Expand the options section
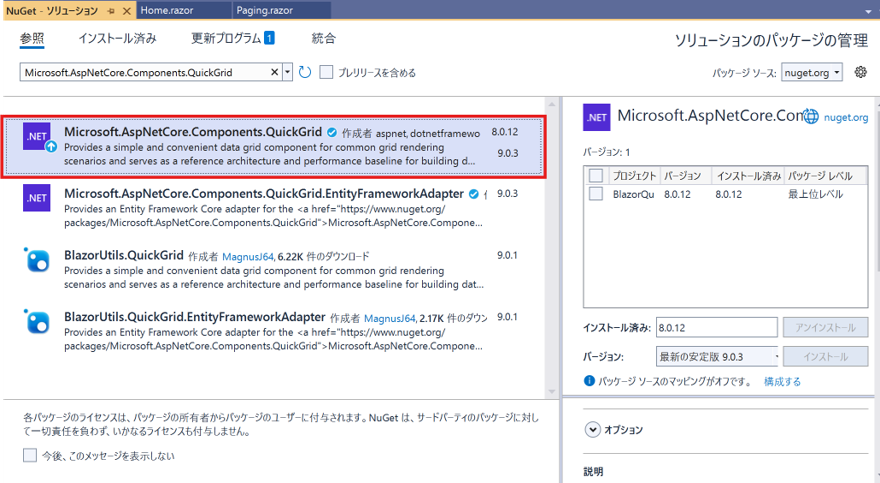 pyautogui.click(x=593, y=430)
